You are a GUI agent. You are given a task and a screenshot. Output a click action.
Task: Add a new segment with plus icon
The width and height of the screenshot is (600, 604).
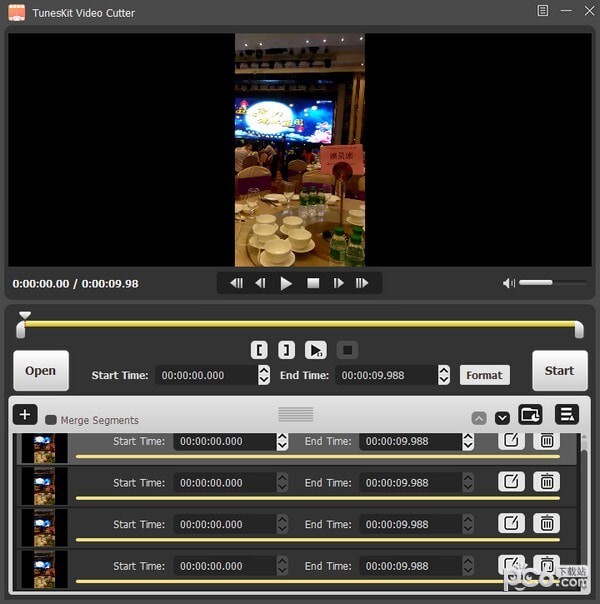[x=25, y=415]
